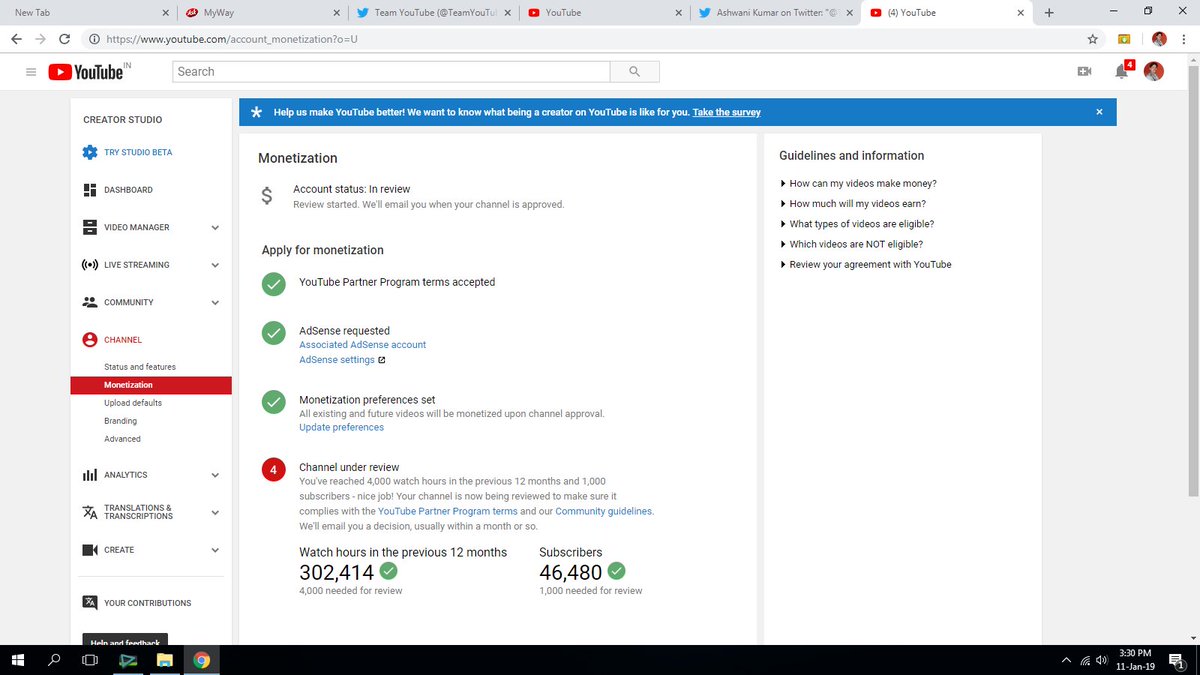The image size is (1200, 675).
Task: Reload the page with the refresh icon
Action: tap(65, 39)
